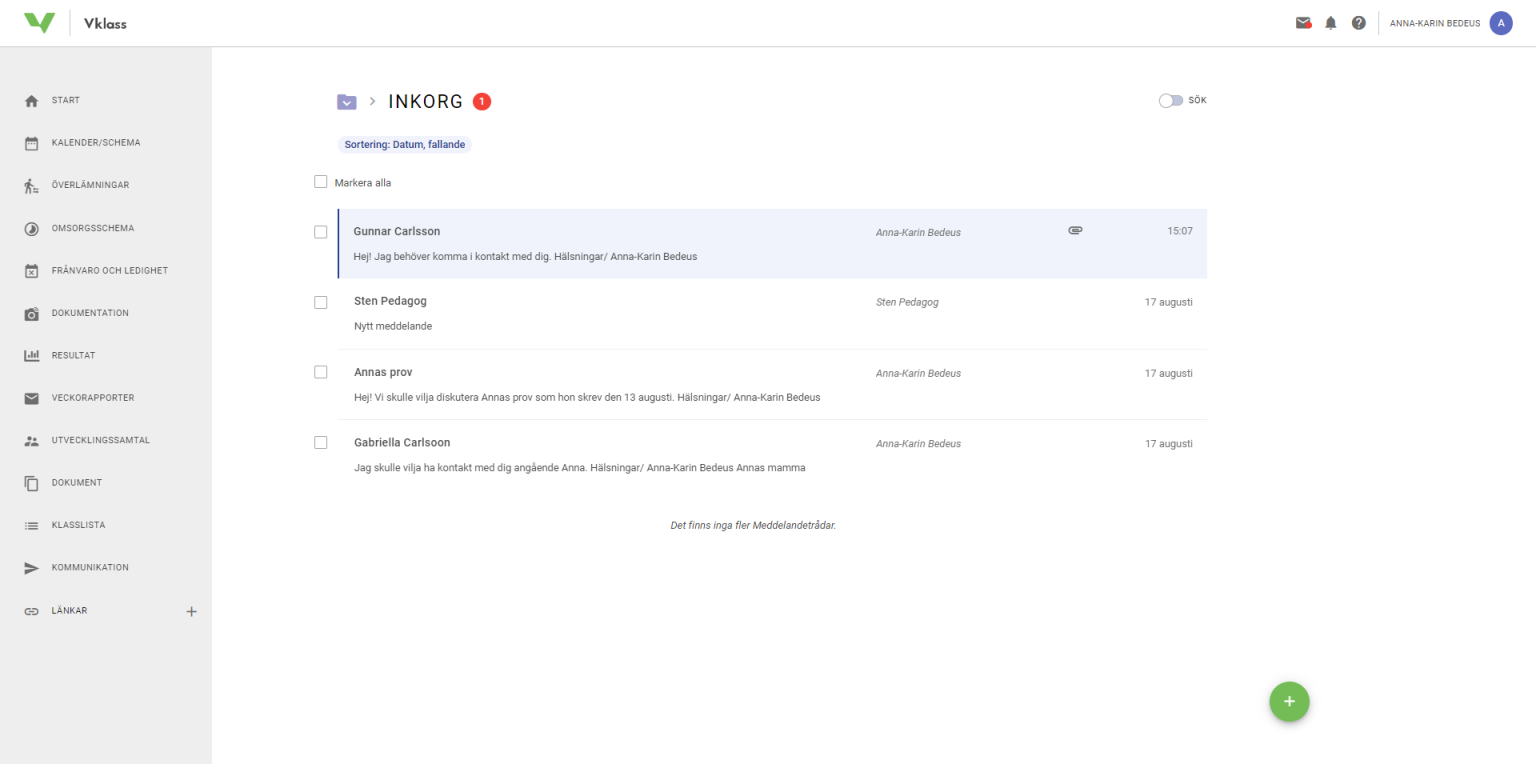The height and width of the screenshot is (764, 1536).
Task: Open Frånvaro och ledighet menu item
Action: (109, 271)
